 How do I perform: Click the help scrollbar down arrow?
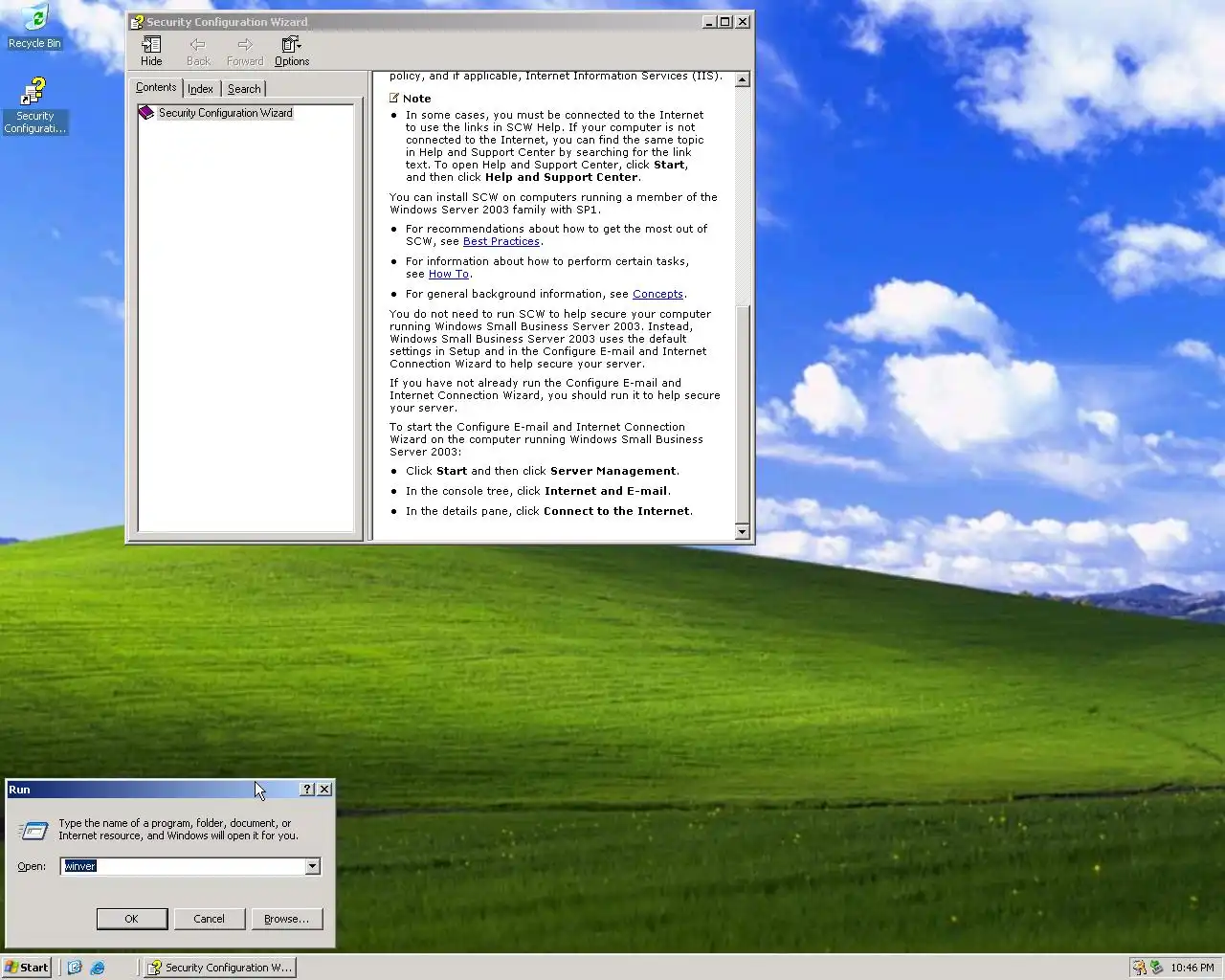click(x=742, y=531)
